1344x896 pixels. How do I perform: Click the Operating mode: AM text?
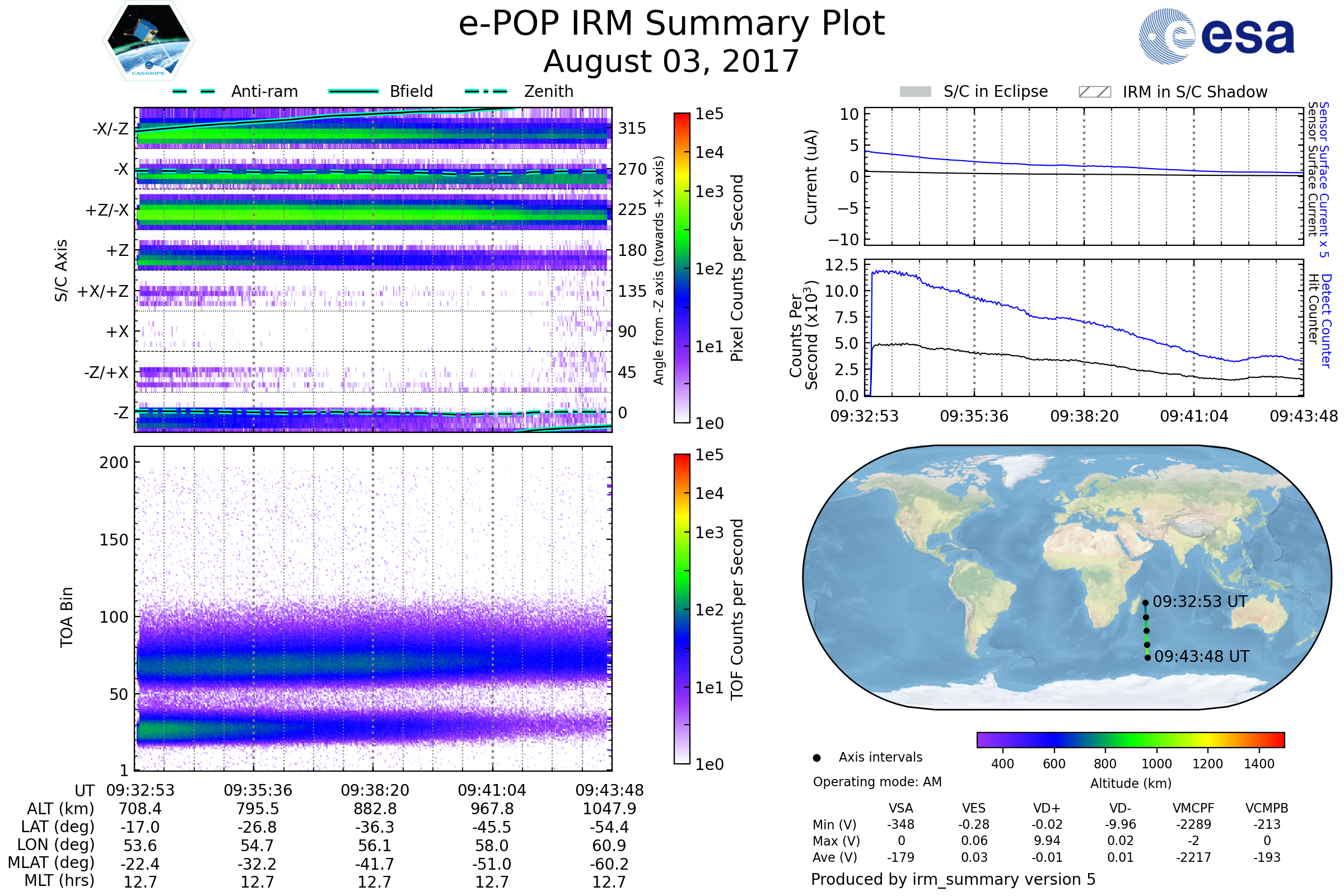pos(877,782)
